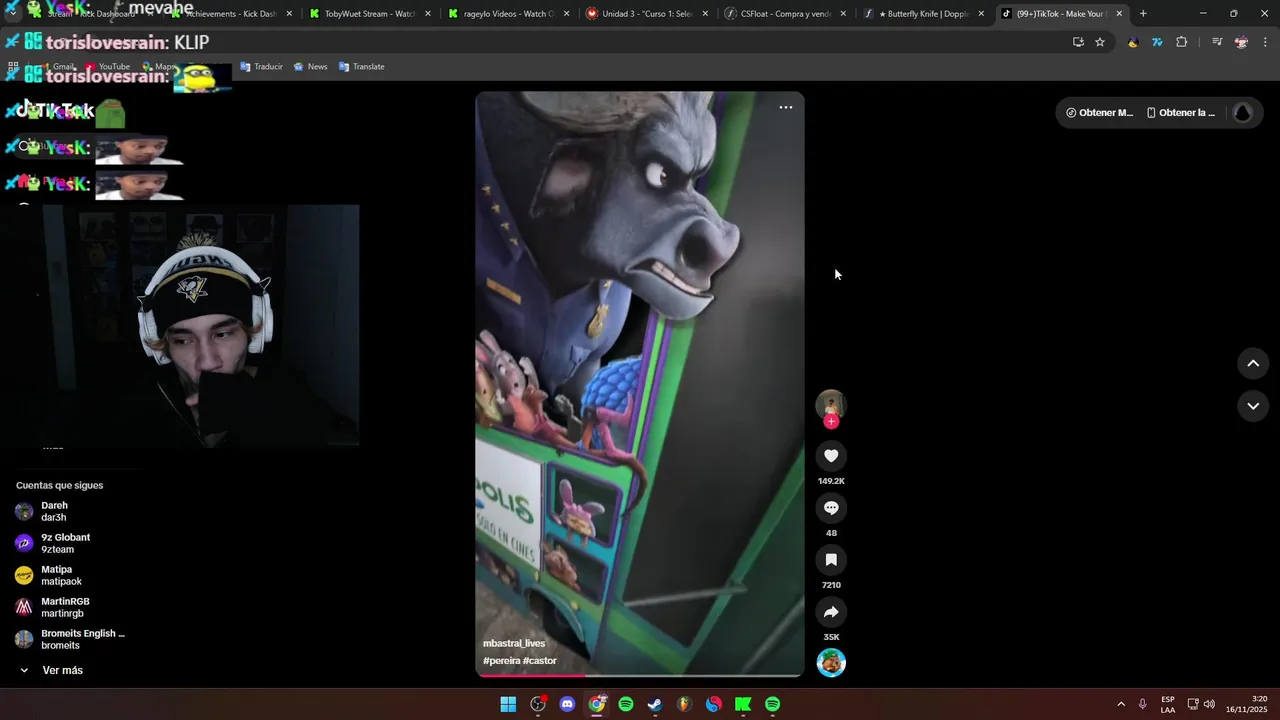
Task: Switch to the Achievements - Kick Dashboard tab
Action: (x=229, y=14)
